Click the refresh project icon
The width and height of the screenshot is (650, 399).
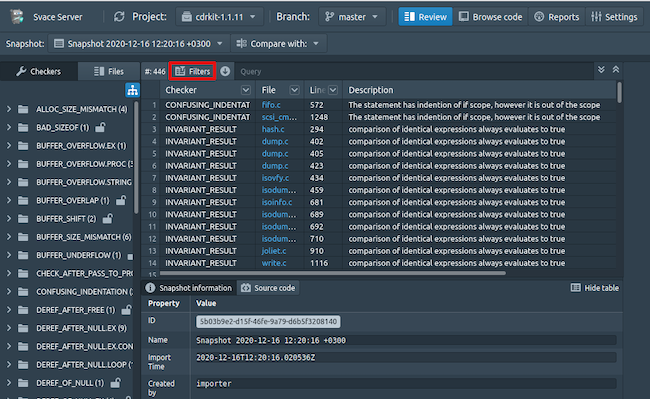click(119, 17)
